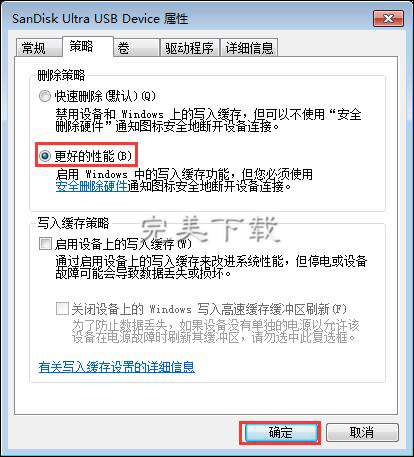Click the 确定 button
414x457 pixels.
[x=280, y=433]
